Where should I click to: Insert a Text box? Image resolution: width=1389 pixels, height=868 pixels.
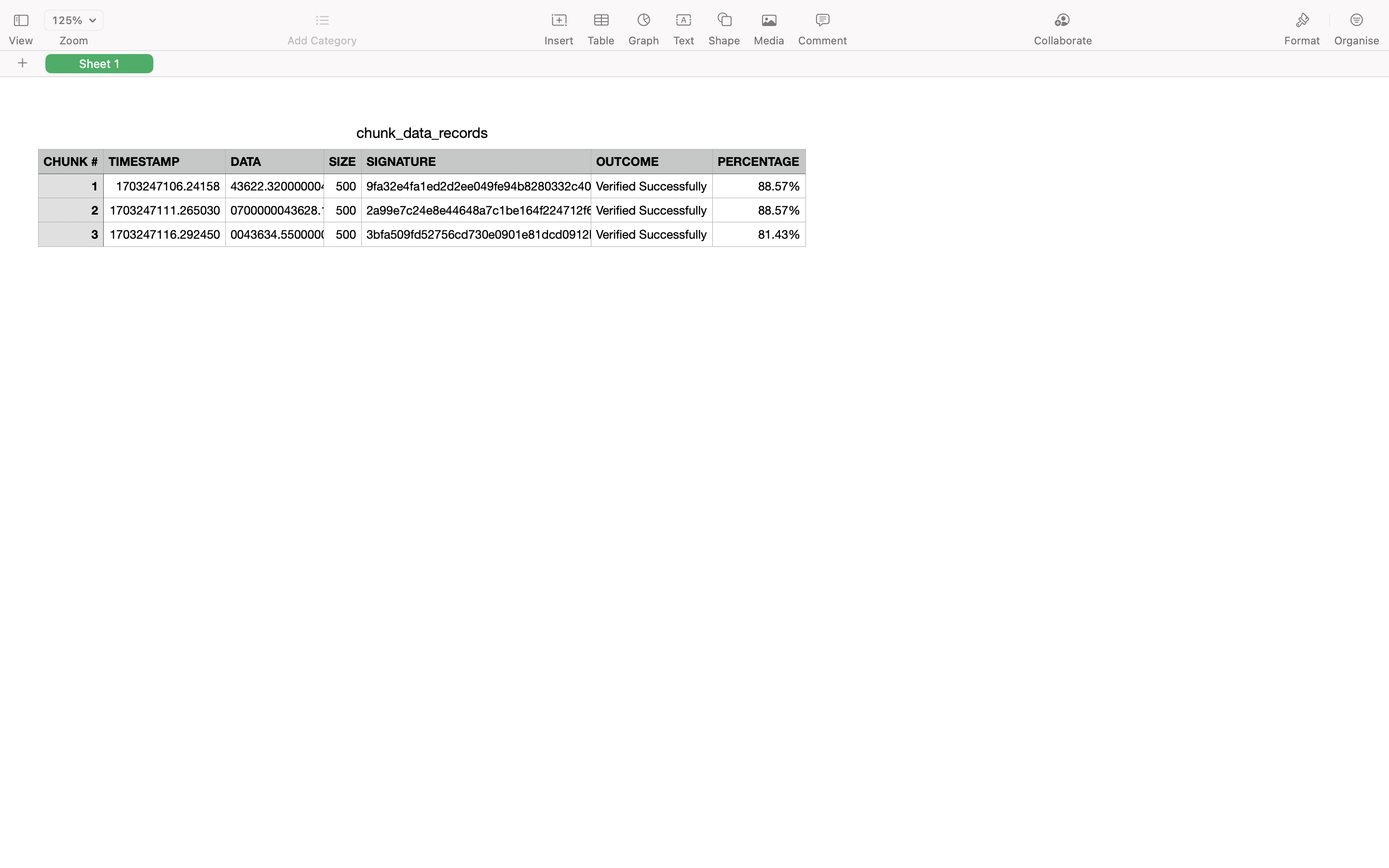683,21
